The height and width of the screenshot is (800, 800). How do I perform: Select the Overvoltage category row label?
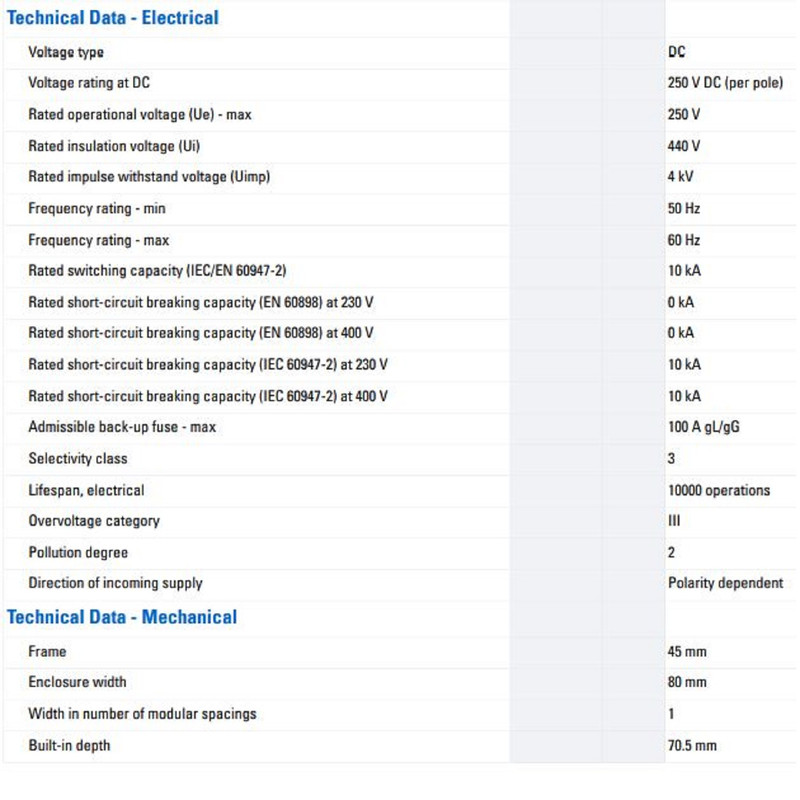94,521
